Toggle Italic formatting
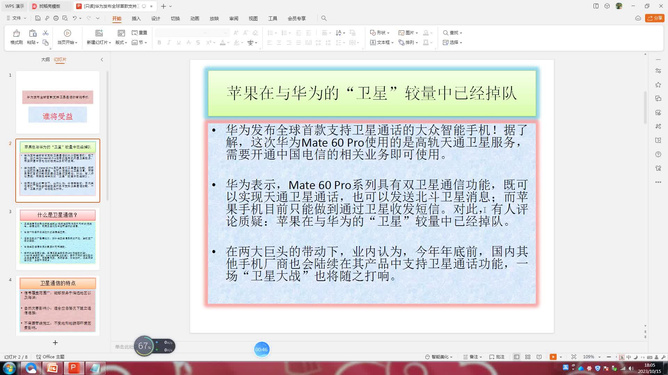 point(169,43)
